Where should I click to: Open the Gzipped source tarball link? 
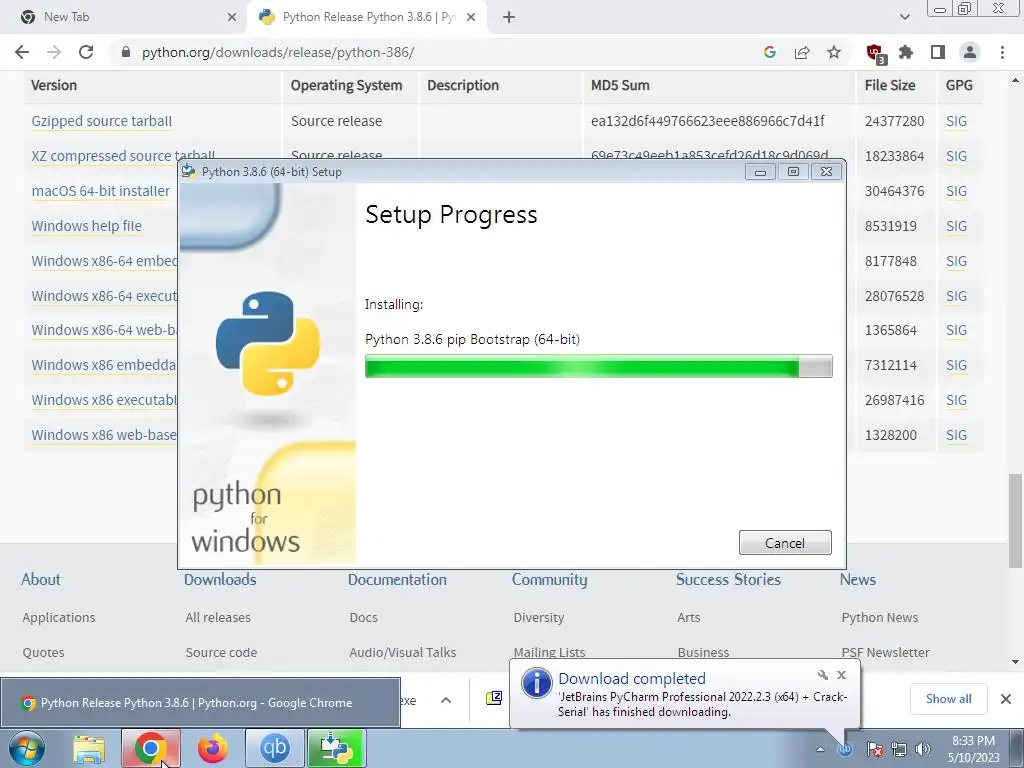(101, 121)
